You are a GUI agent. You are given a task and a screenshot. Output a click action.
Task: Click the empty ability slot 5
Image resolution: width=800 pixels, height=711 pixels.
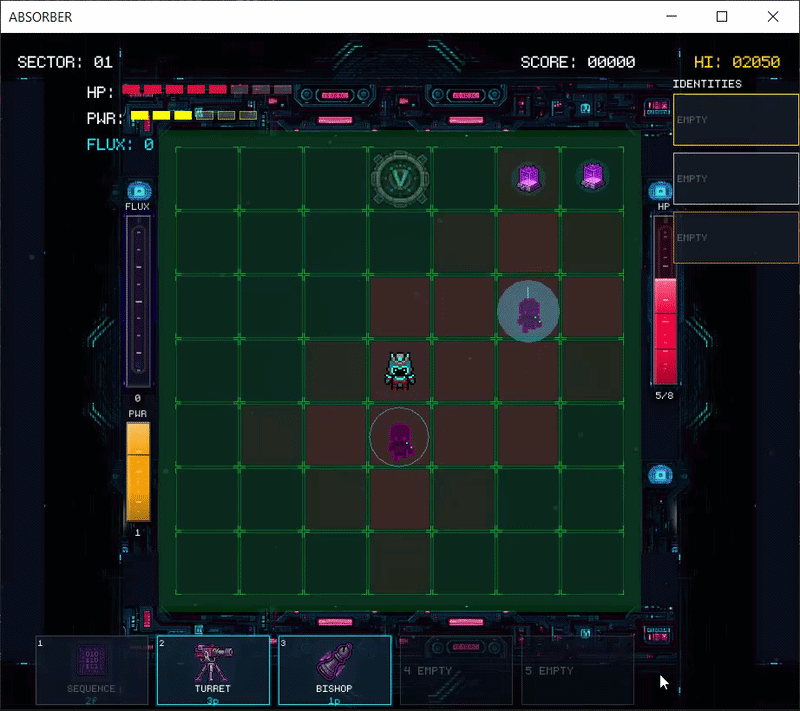pos(578,670)
